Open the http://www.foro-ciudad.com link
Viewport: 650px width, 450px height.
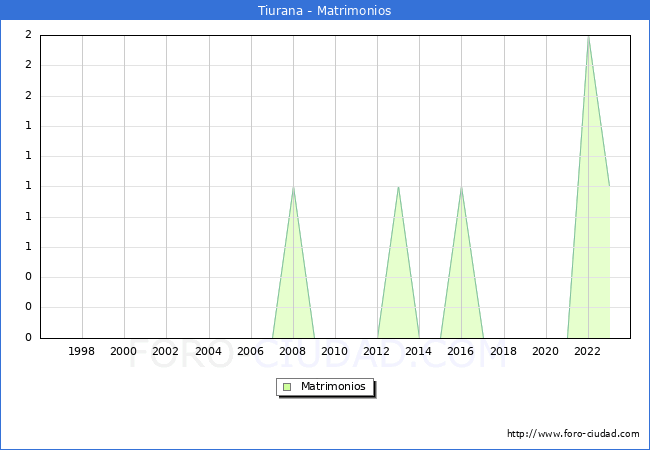click(573, 434)
